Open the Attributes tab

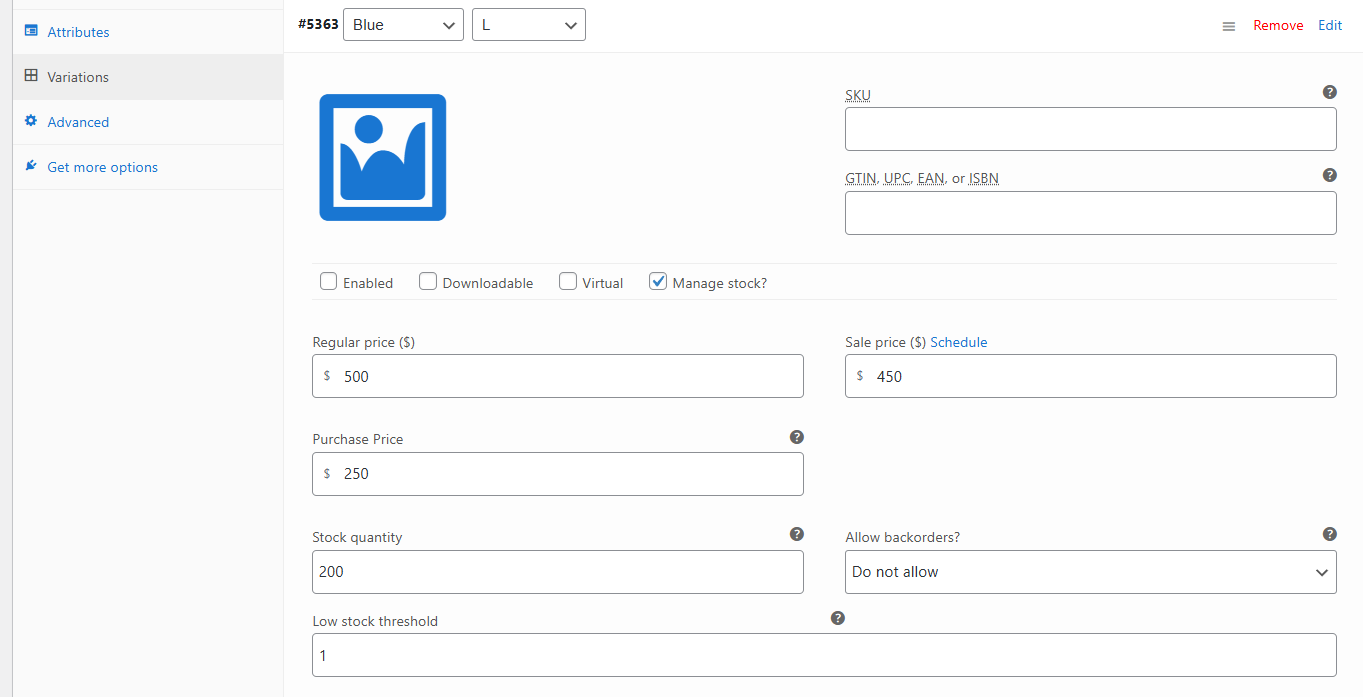tap(78, 32)
